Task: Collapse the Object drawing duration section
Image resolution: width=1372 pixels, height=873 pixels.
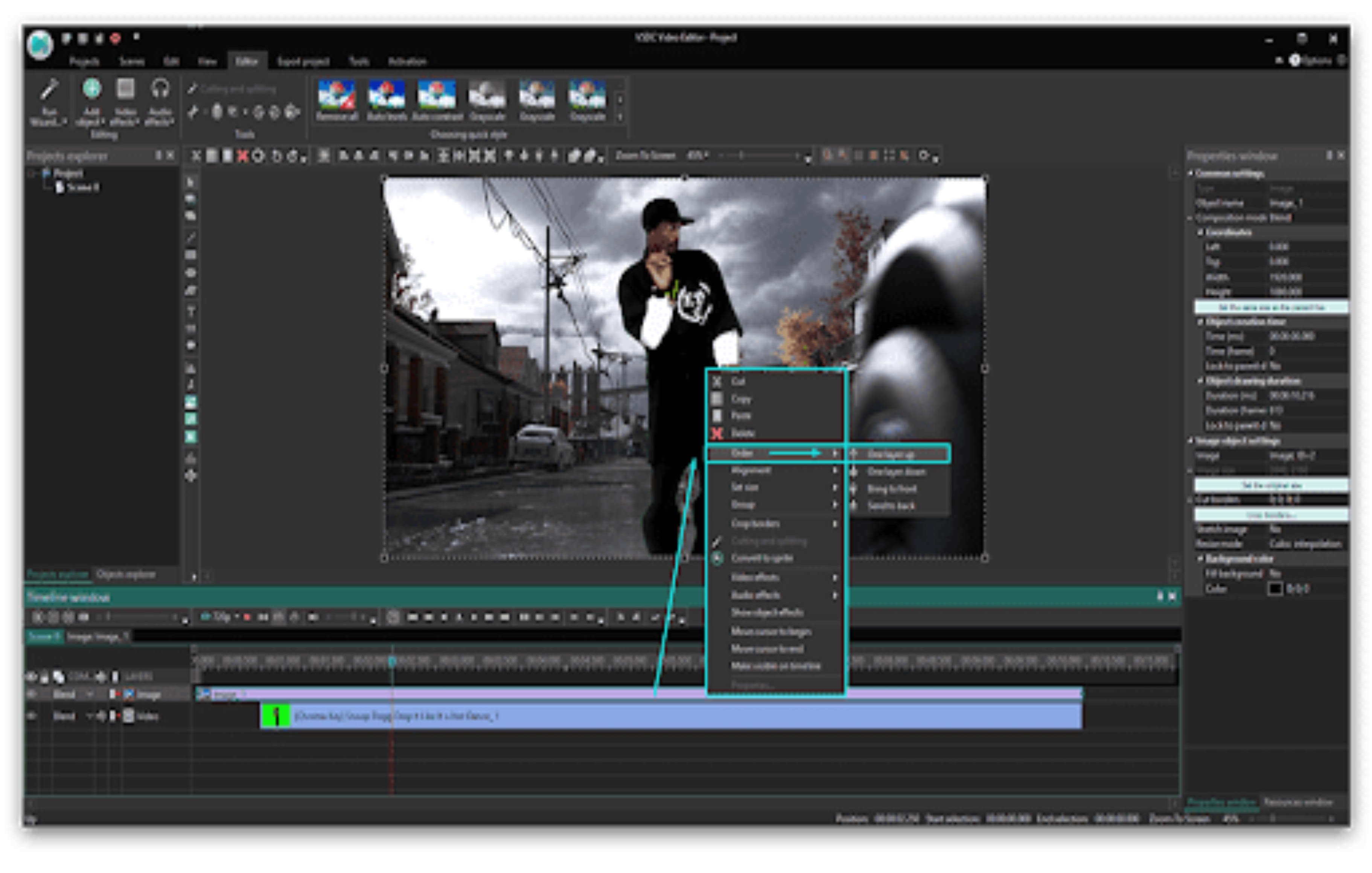Action: point(1200,381)
